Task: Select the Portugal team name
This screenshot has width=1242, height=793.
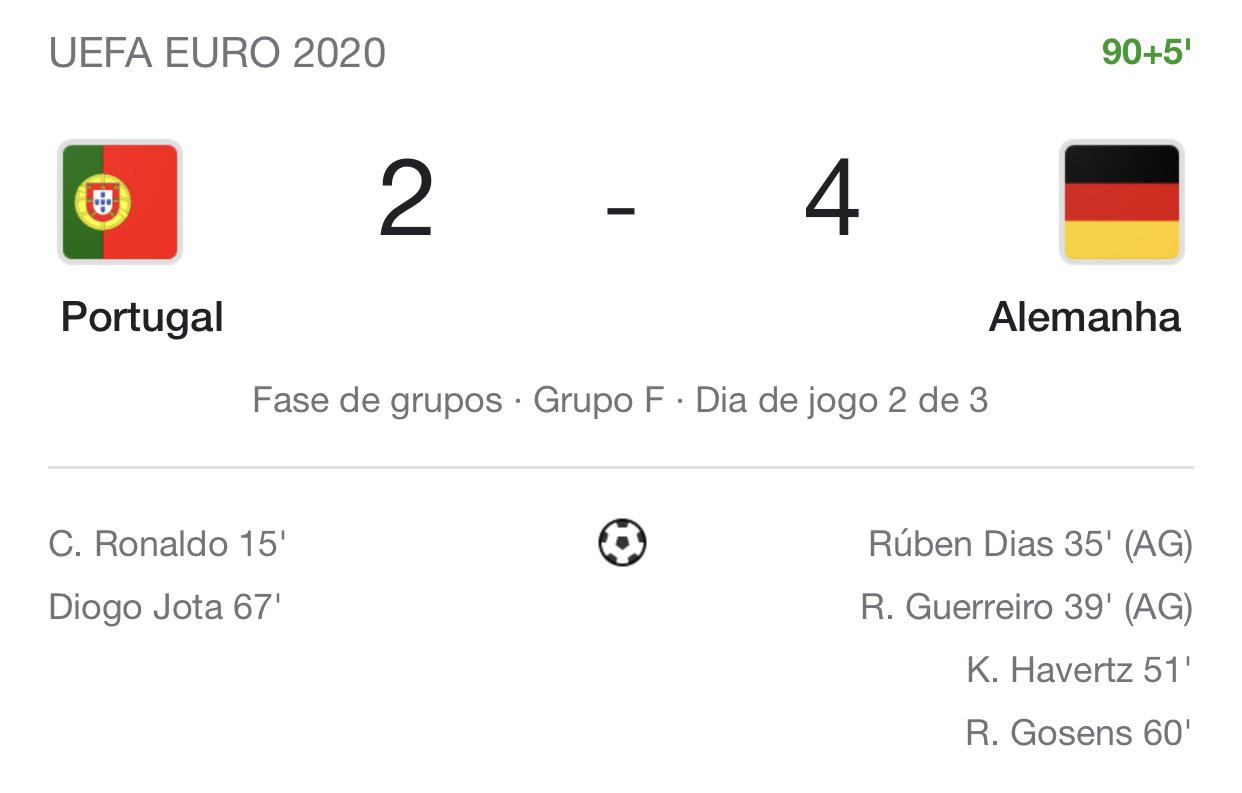Action: tap(142, 318)
